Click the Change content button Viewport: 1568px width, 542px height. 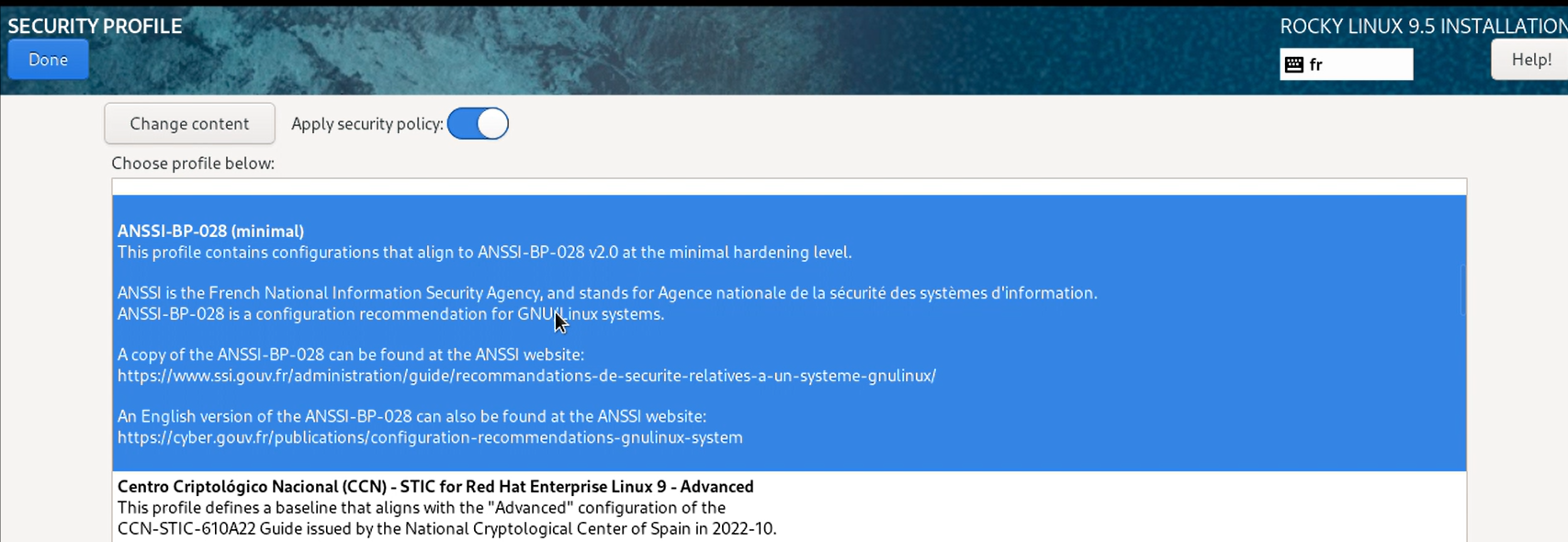[x=189, y=123]
